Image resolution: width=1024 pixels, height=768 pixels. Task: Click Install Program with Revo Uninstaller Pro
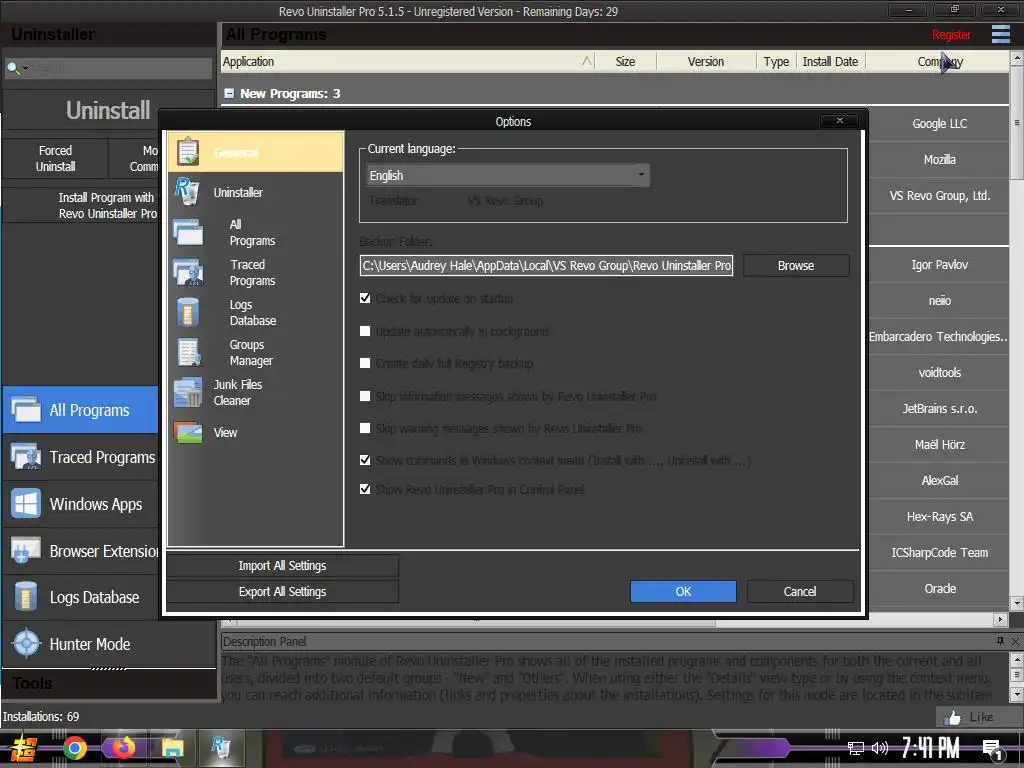[108, 205]
